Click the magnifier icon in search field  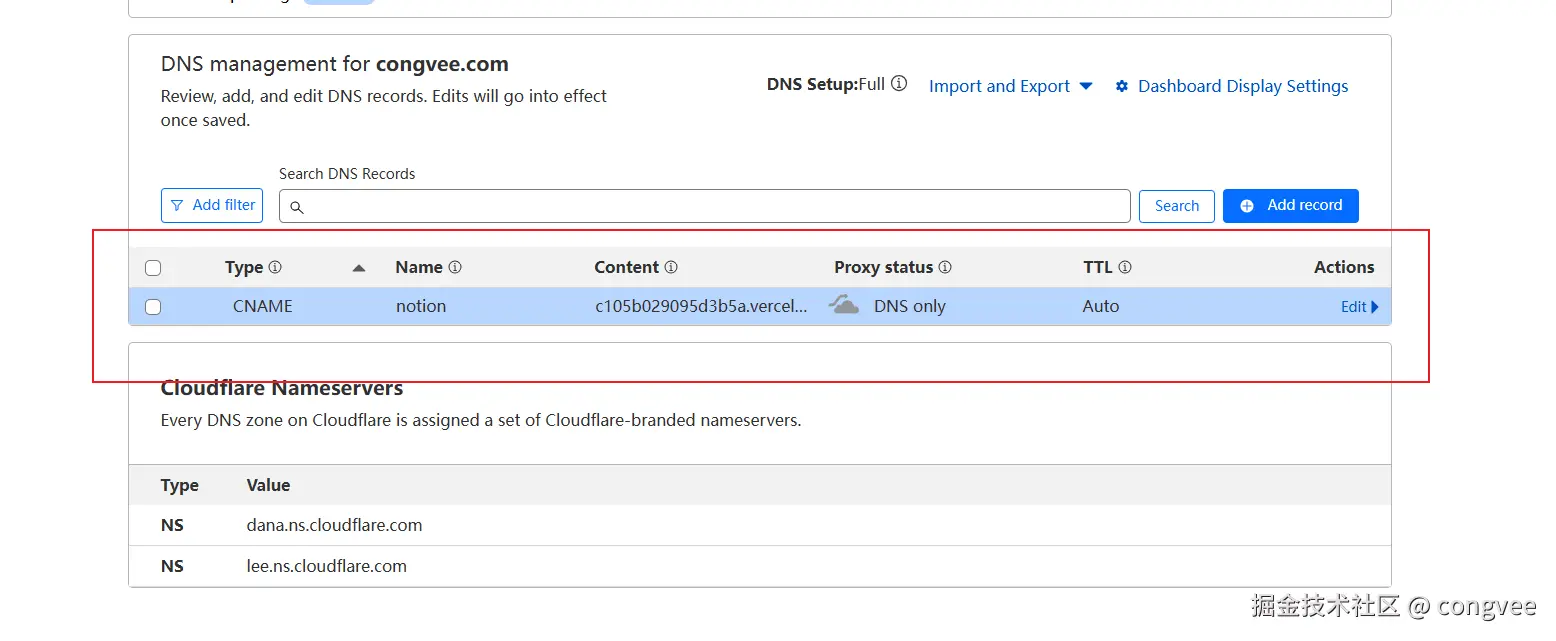pos(296,207)
